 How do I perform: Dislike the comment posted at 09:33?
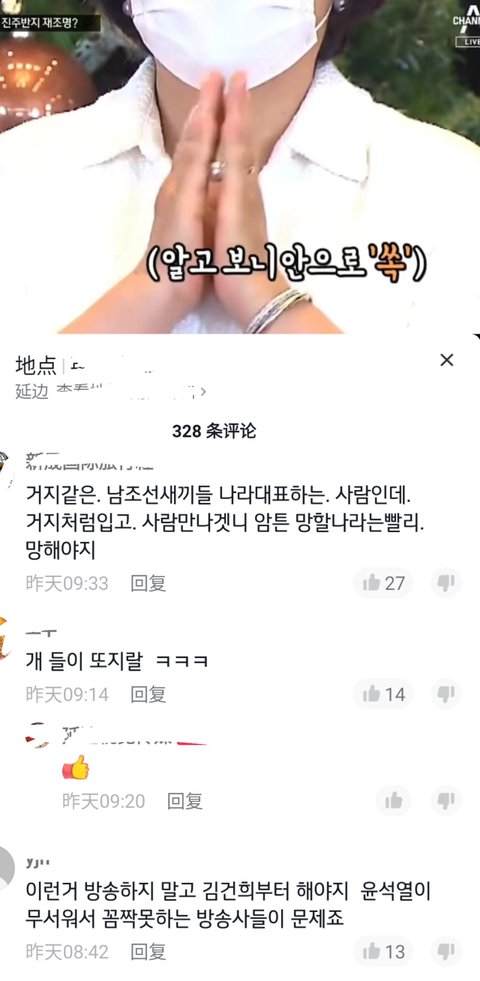tap(446, 583)
